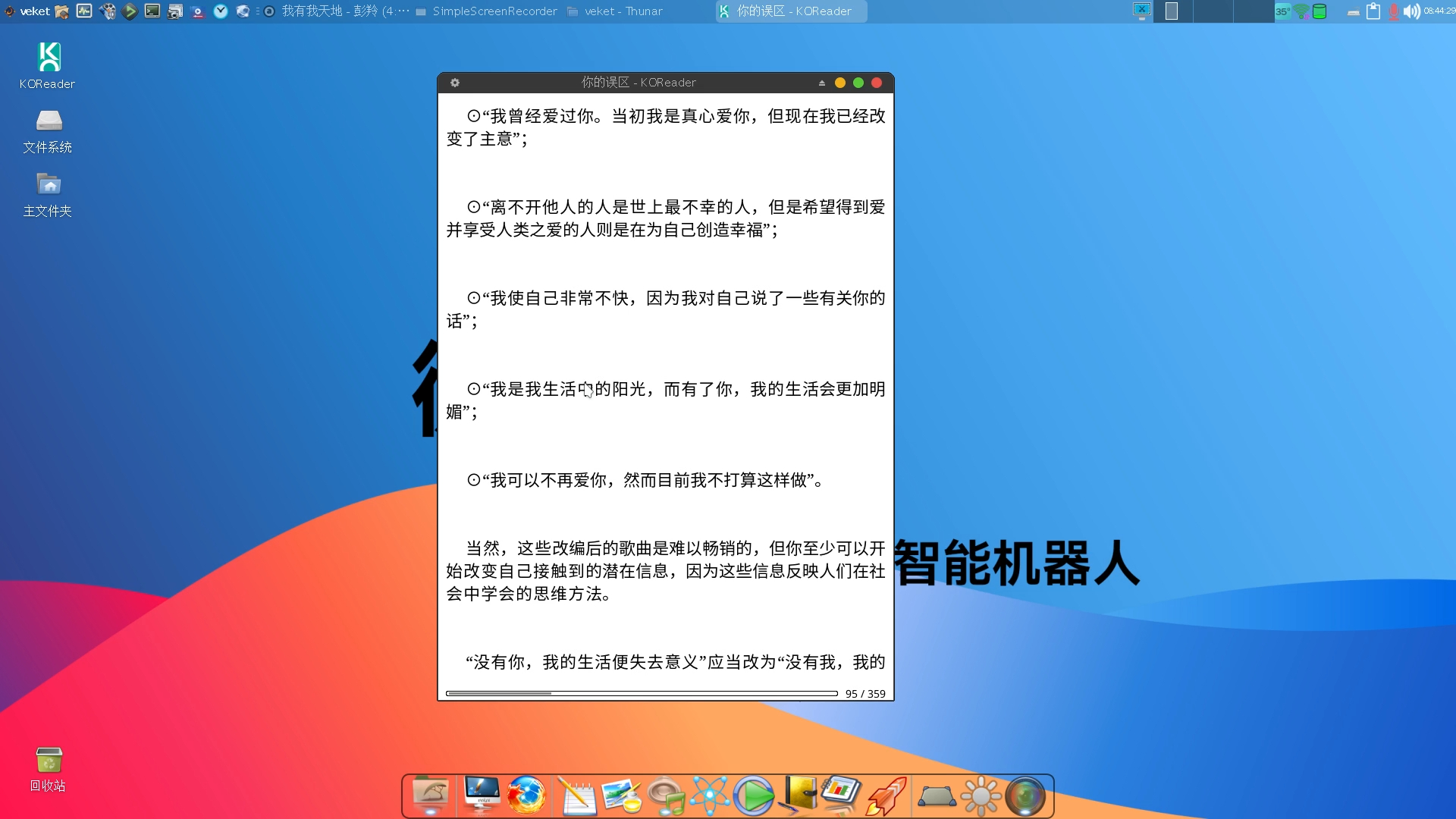
Task: Click the paragraph starting 当然，这些改编后的歌曲
Action: click(x=666, y=571)
